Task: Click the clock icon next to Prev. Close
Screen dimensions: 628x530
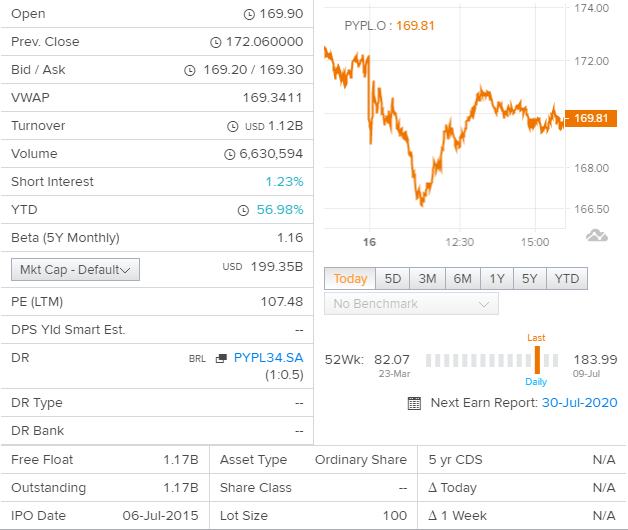Action: (215, 42)
